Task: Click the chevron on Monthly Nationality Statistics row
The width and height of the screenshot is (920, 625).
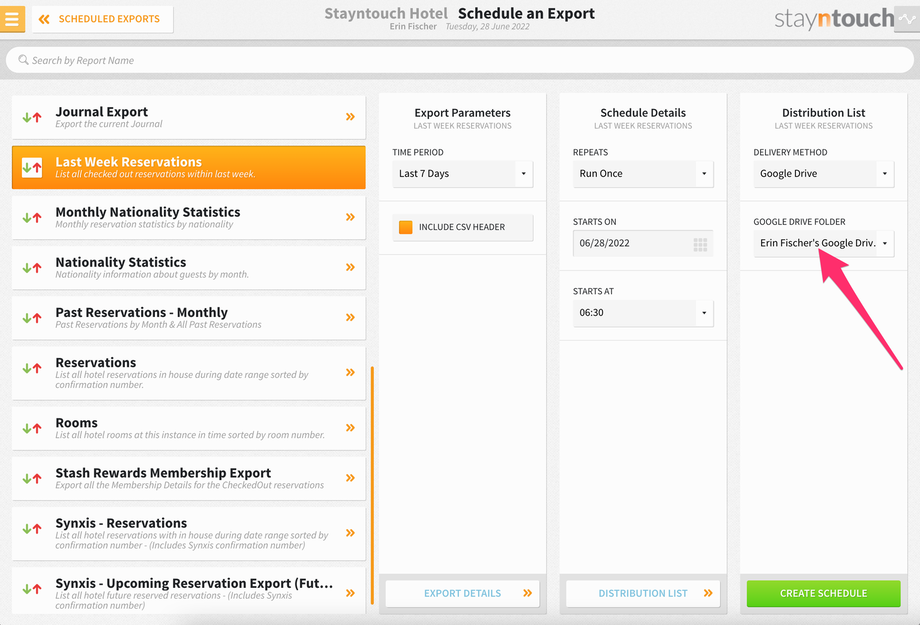Action: (x=350, y=217)
